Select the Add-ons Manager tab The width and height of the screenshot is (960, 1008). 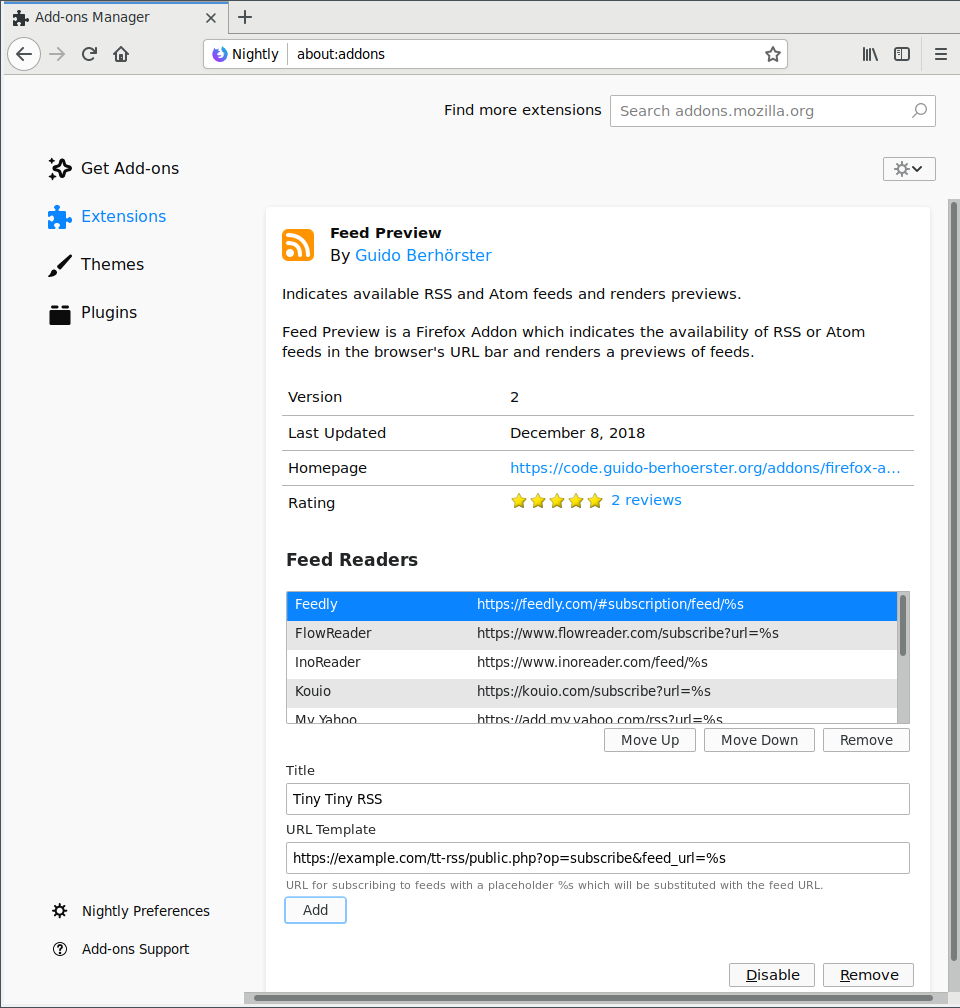[114, 17]
